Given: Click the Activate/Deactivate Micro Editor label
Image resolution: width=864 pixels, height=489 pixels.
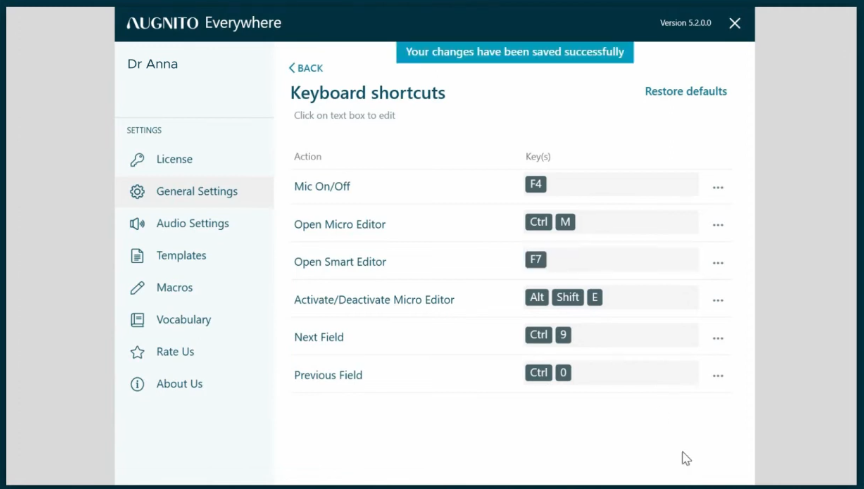Looking at the screenshot, I should click(374, 300).
